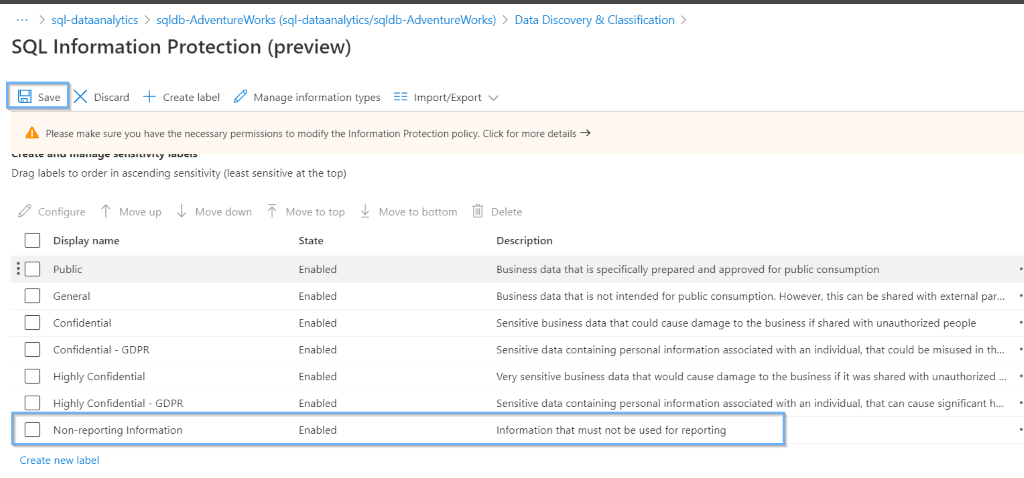Click the Save floppy disk icon
Screen dimensions: 1024x478
[x=24, y=97]
